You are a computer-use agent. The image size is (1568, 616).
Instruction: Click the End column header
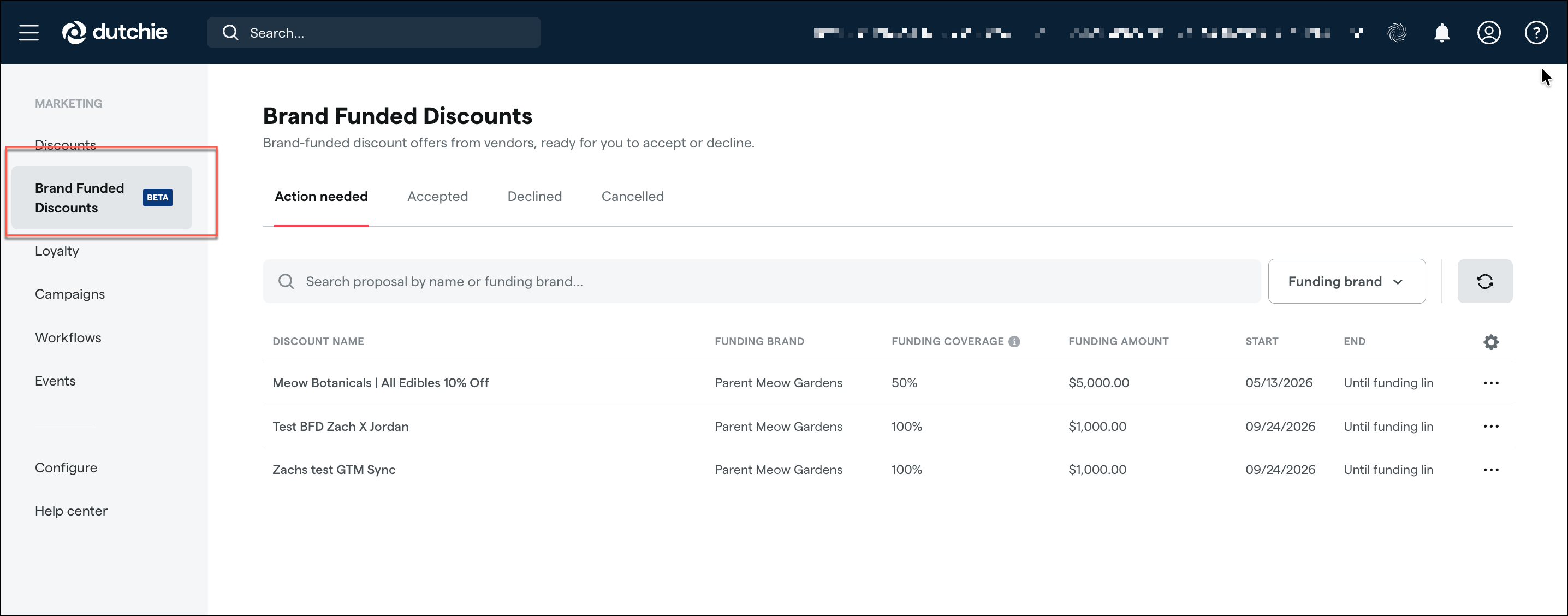coord(1354,342)
